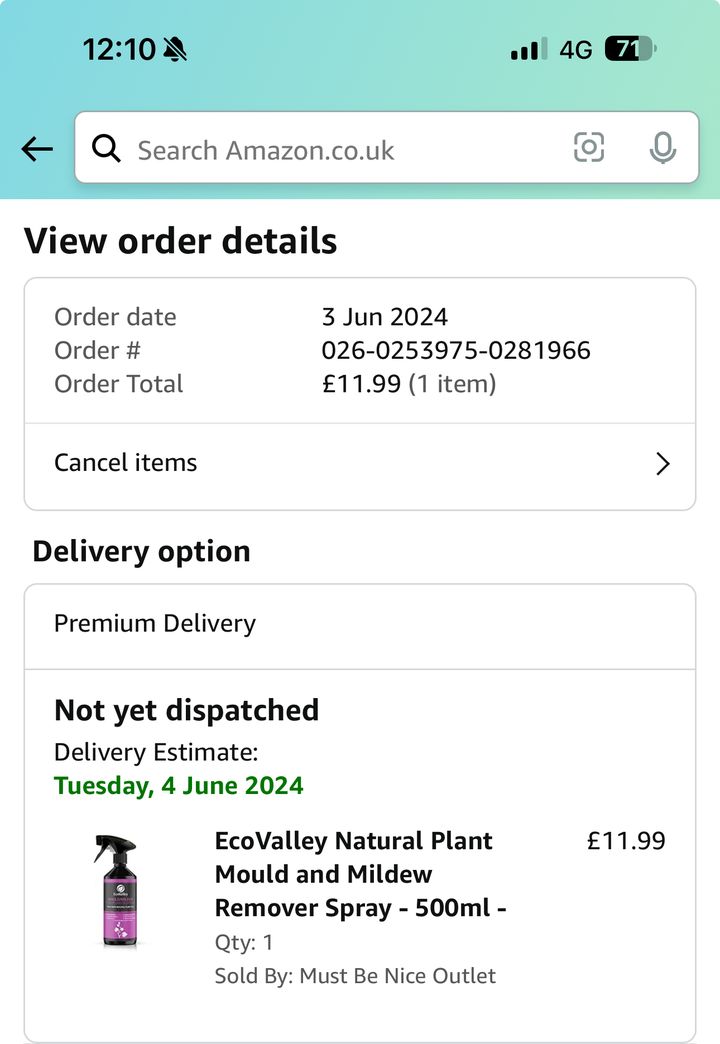The height and width of the screenshot is (1044, 720).
Task: Tap the Tuesday, 4 June 2024 delivery estimate
Action: (179, 786)
